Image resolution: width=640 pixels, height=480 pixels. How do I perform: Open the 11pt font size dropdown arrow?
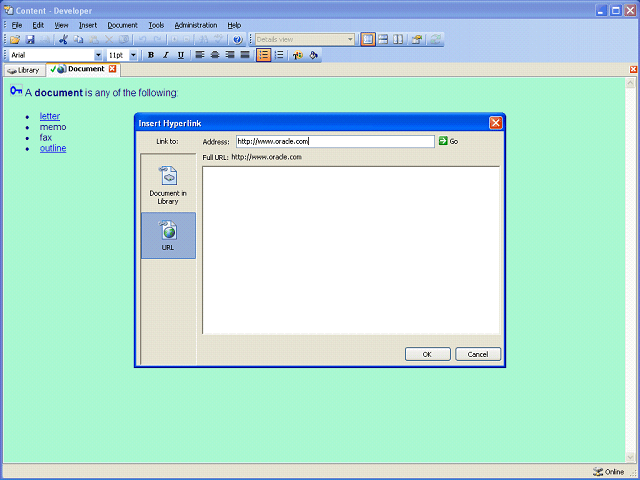pyautogui.click(x=133, y=55)
